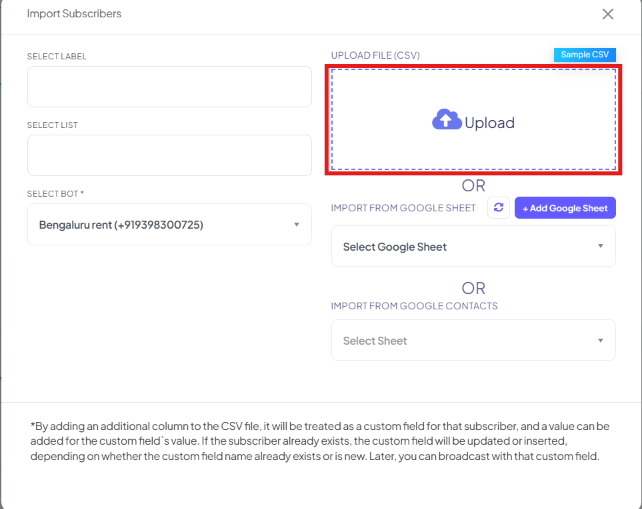The height and width of the screenshot is (509, 642).
Task: Click the Select Bot dropdown arrow
Action: click(x=296, y=224)
